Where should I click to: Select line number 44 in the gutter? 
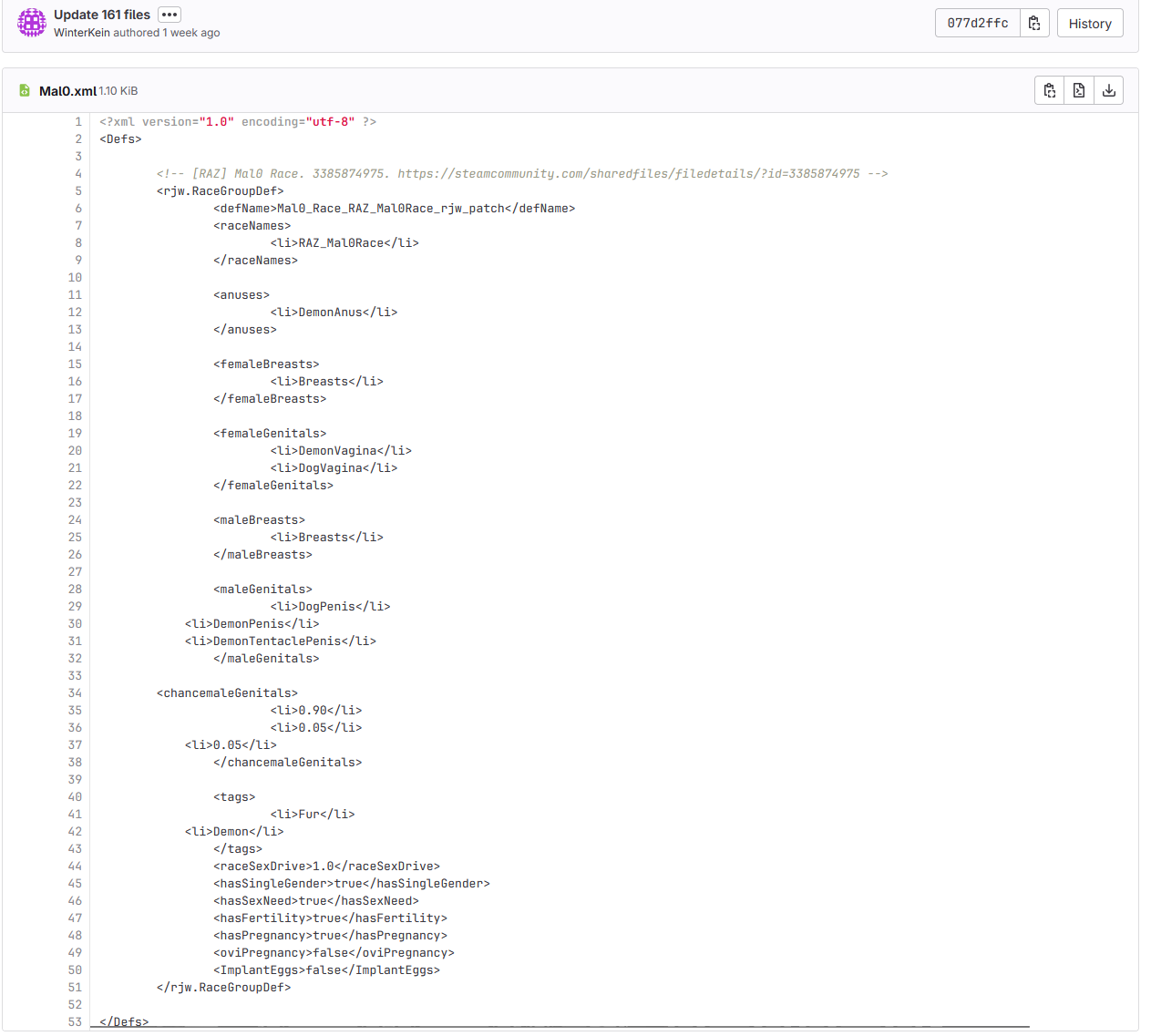75,867
